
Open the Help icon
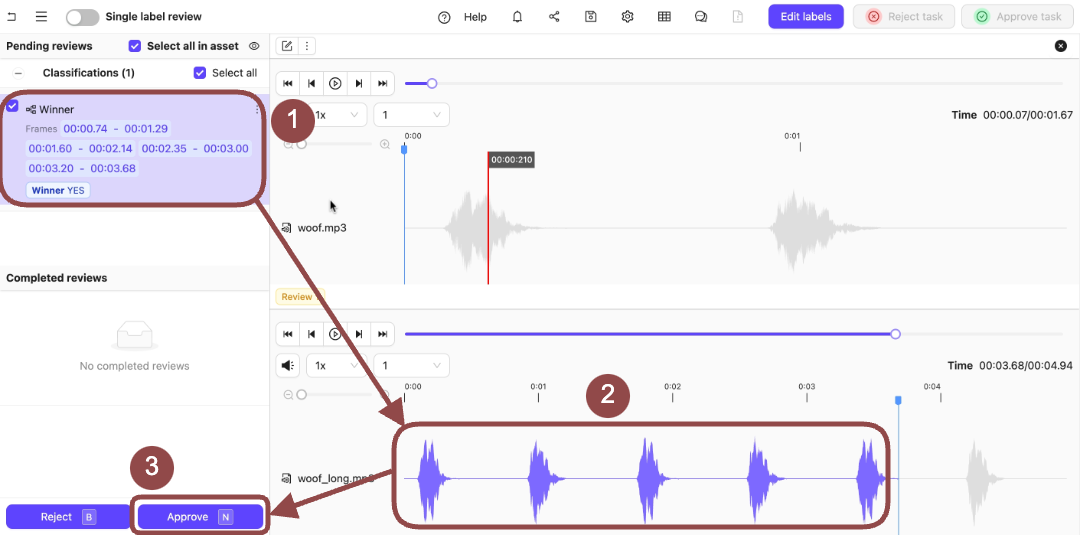pos(444,17)
